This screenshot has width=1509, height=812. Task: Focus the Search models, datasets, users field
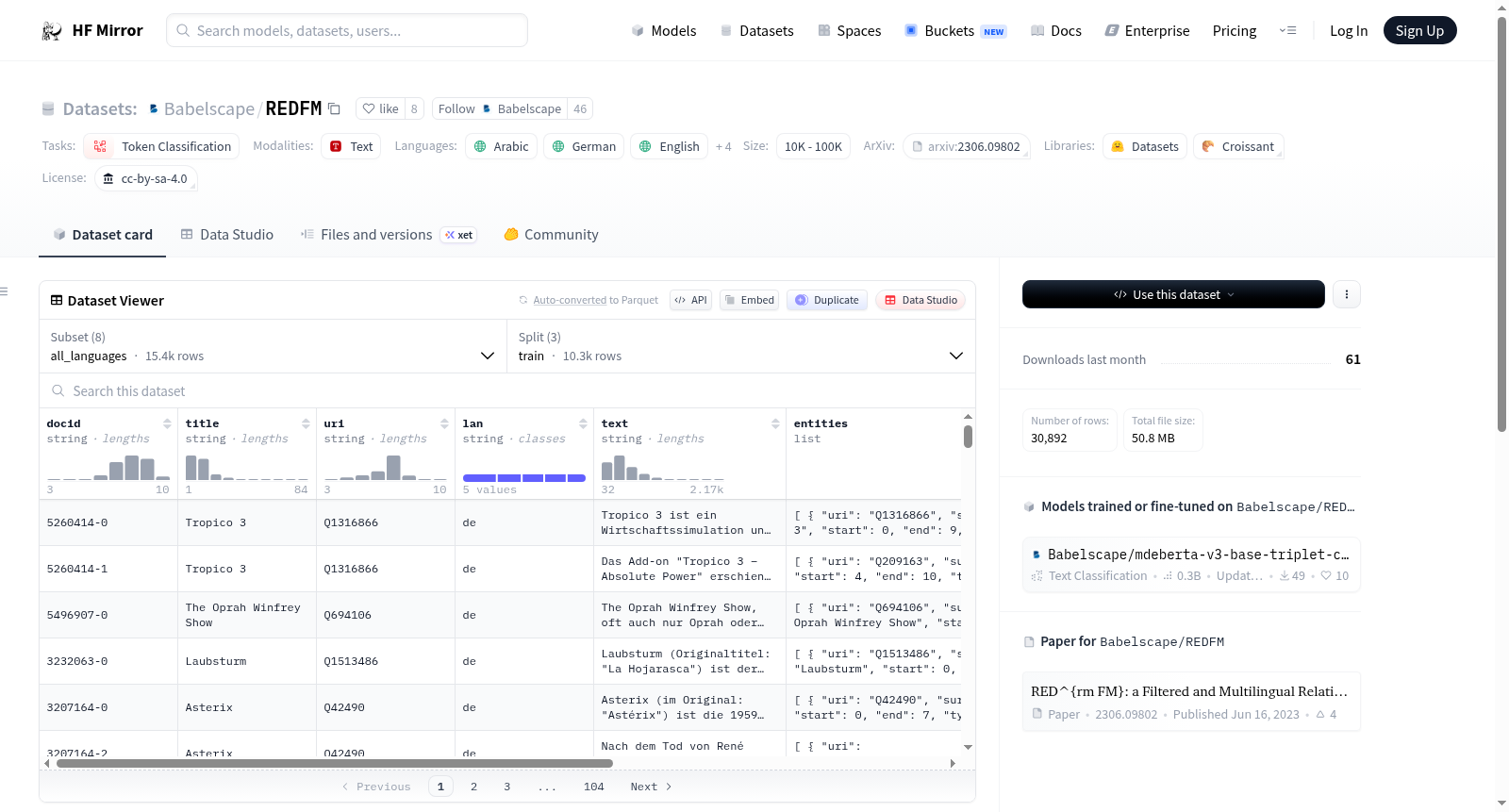(x=347, y=30)
